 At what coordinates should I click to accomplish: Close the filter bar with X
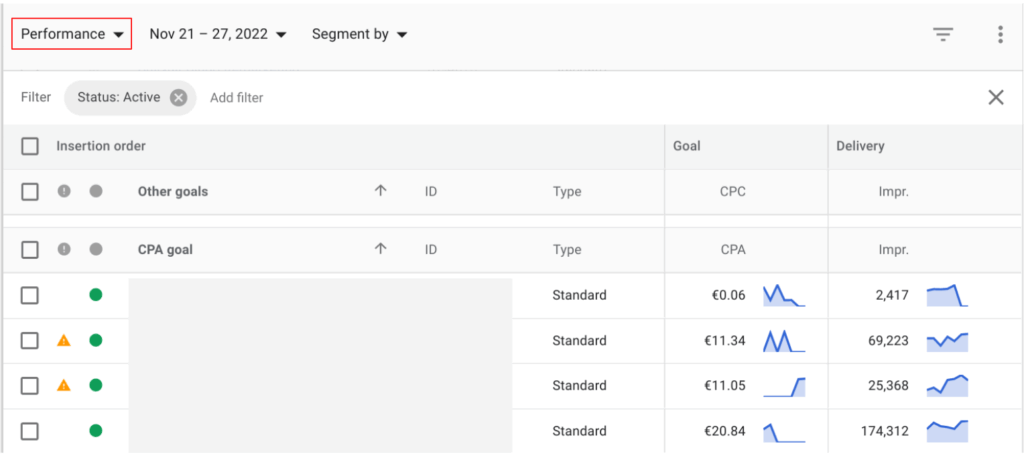pos(996,97)
